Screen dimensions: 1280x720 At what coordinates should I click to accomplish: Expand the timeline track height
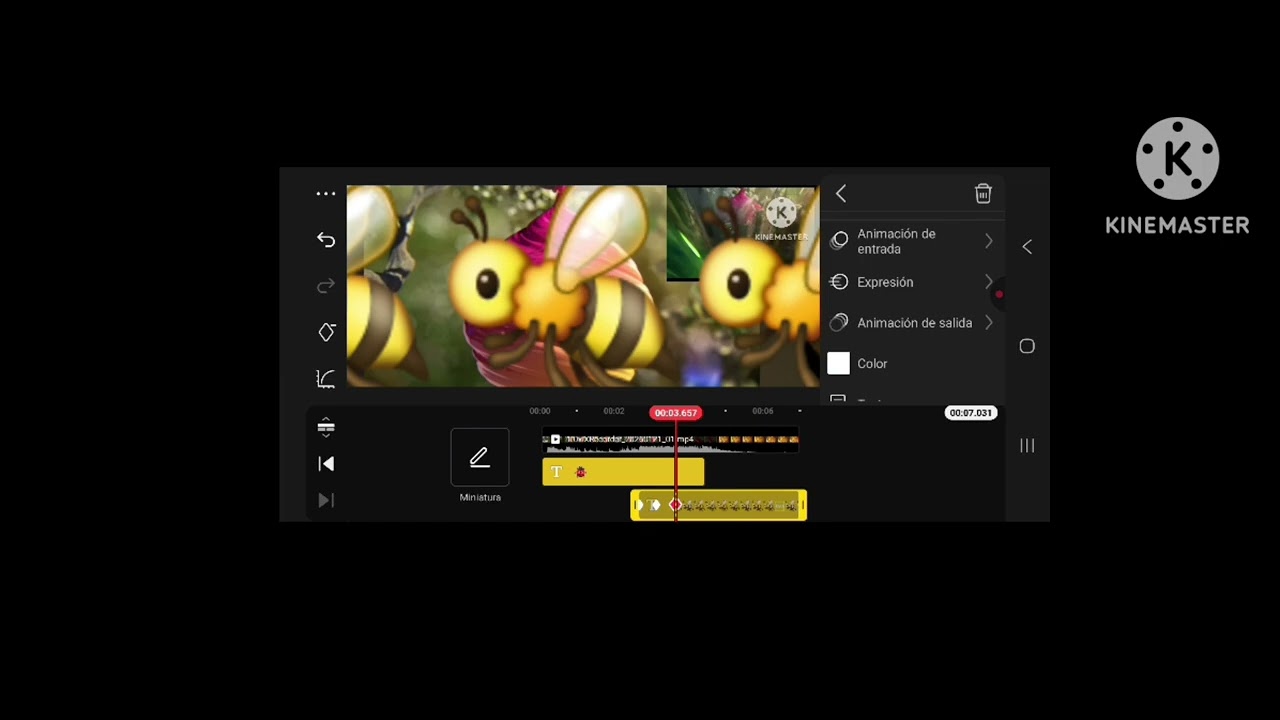click(326, 427)
